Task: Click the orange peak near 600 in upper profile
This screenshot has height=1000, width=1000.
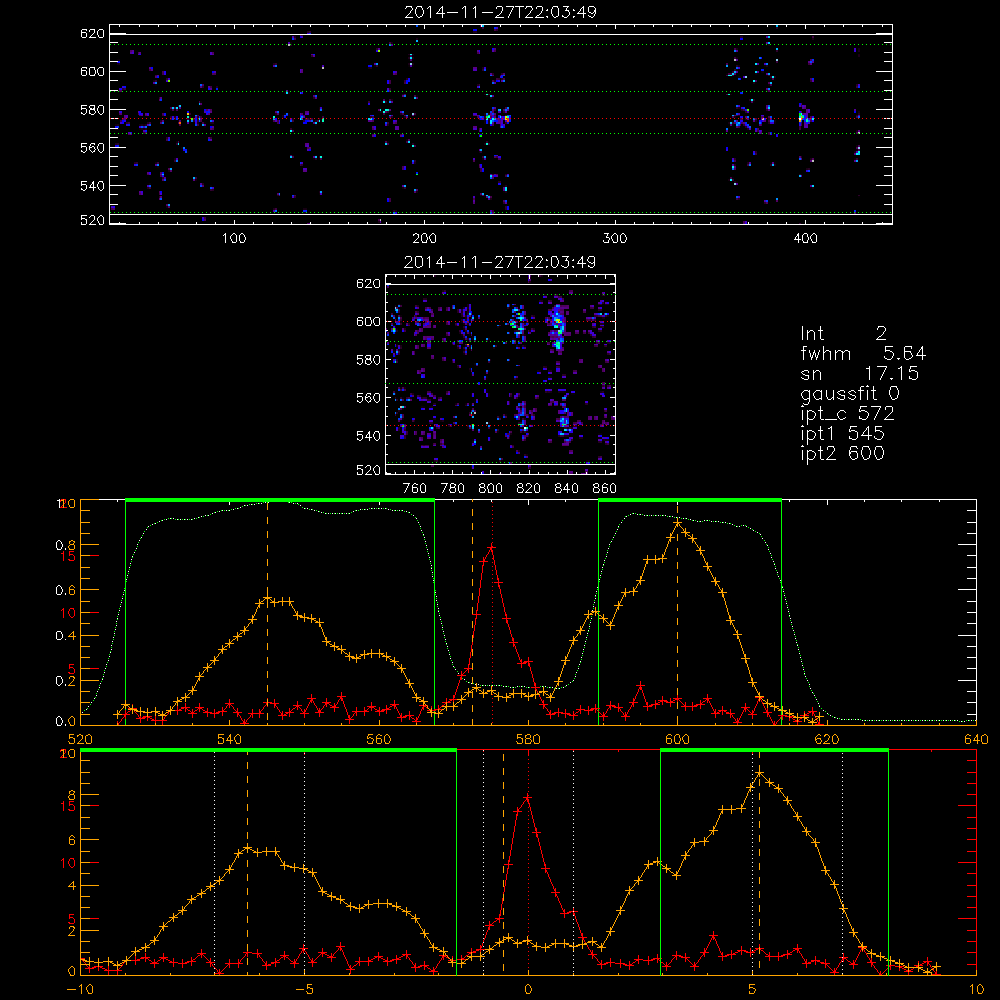Action: click(x=677, y=523)
